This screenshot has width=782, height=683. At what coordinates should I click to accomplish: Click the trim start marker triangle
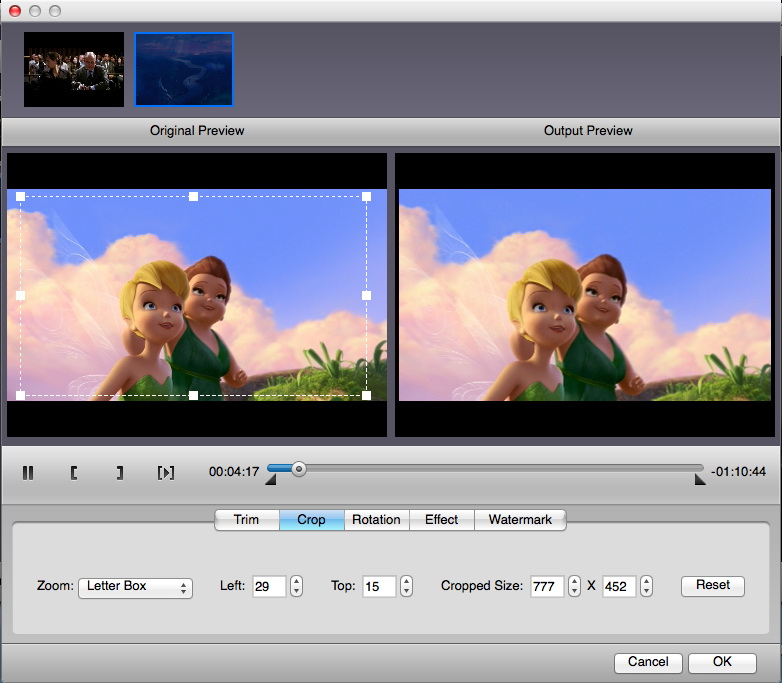pos(271,480)
